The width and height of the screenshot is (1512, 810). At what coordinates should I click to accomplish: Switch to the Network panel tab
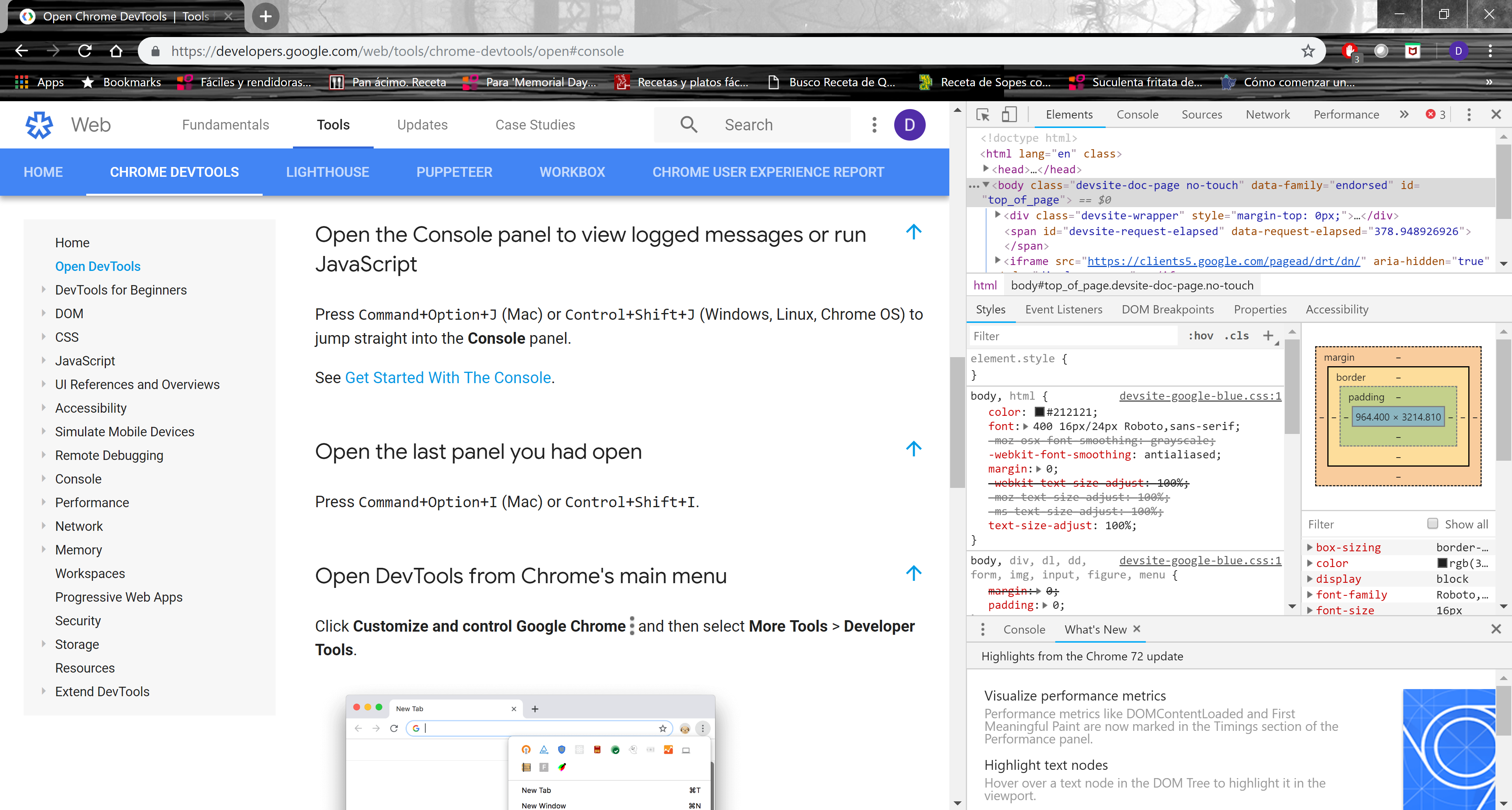[x=1268, y=115]
